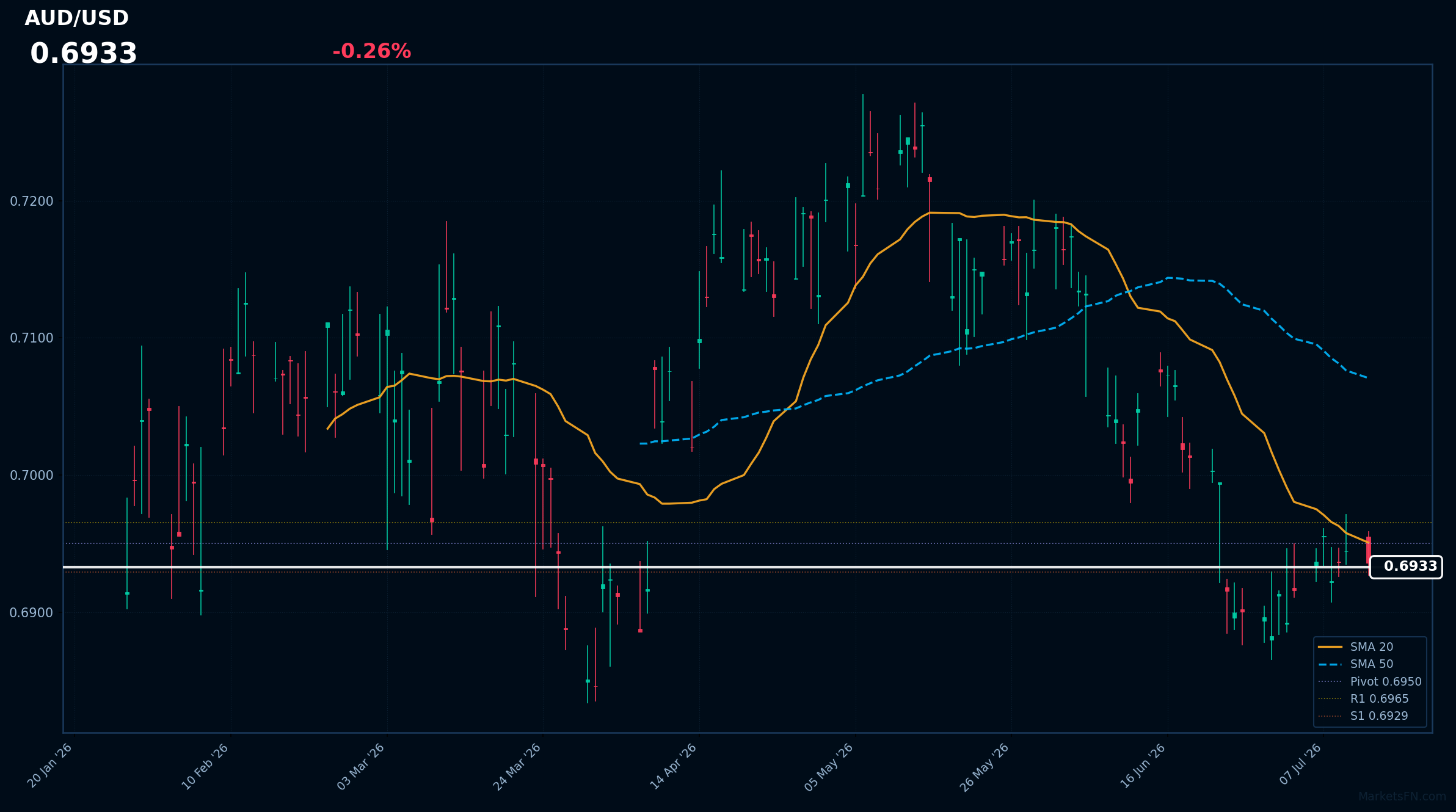Click the 0.7200 y-axis label
Screen dimensions: 1456x812
point(32,201)
